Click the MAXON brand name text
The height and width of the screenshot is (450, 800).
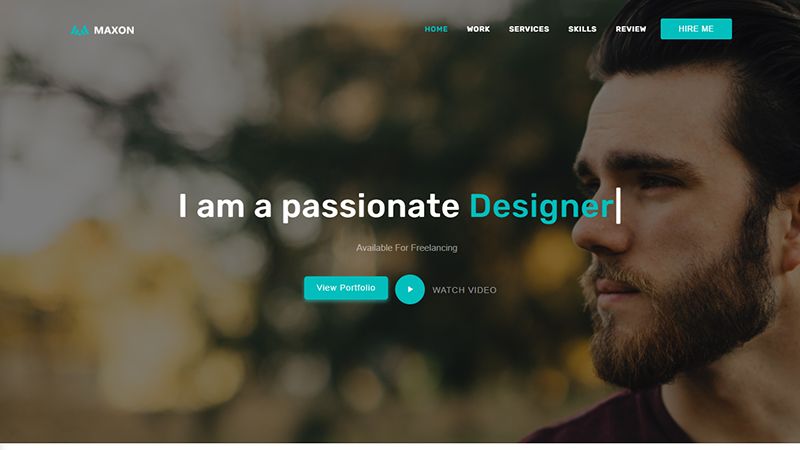tap(114, 31)
